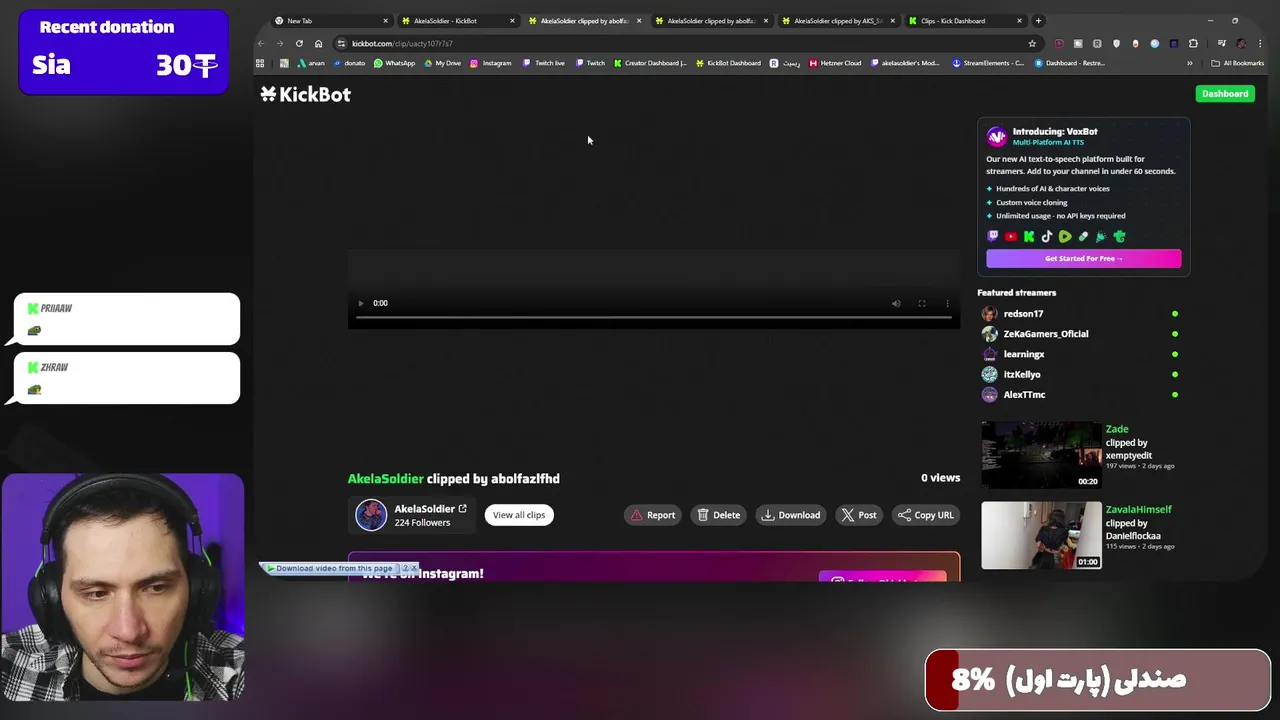Mute the video using speaker icon

tap(896, 303)
